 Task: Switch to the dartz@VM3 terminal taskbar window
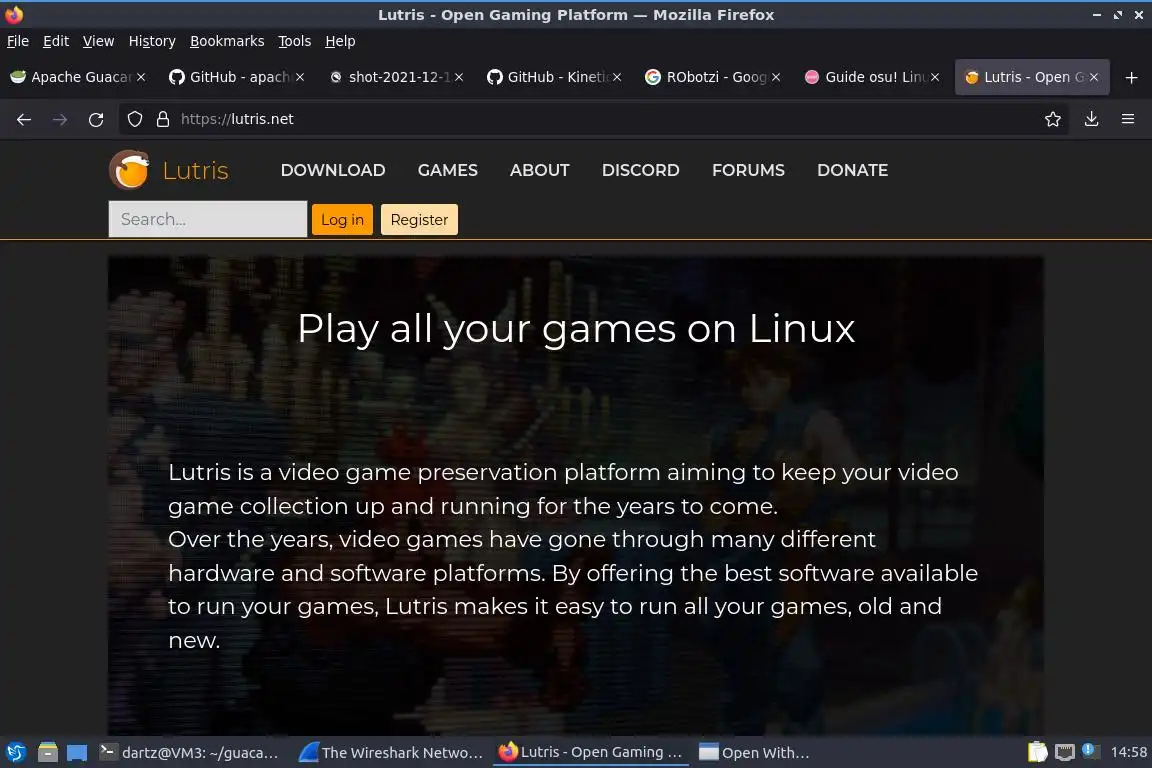[190, 753]
